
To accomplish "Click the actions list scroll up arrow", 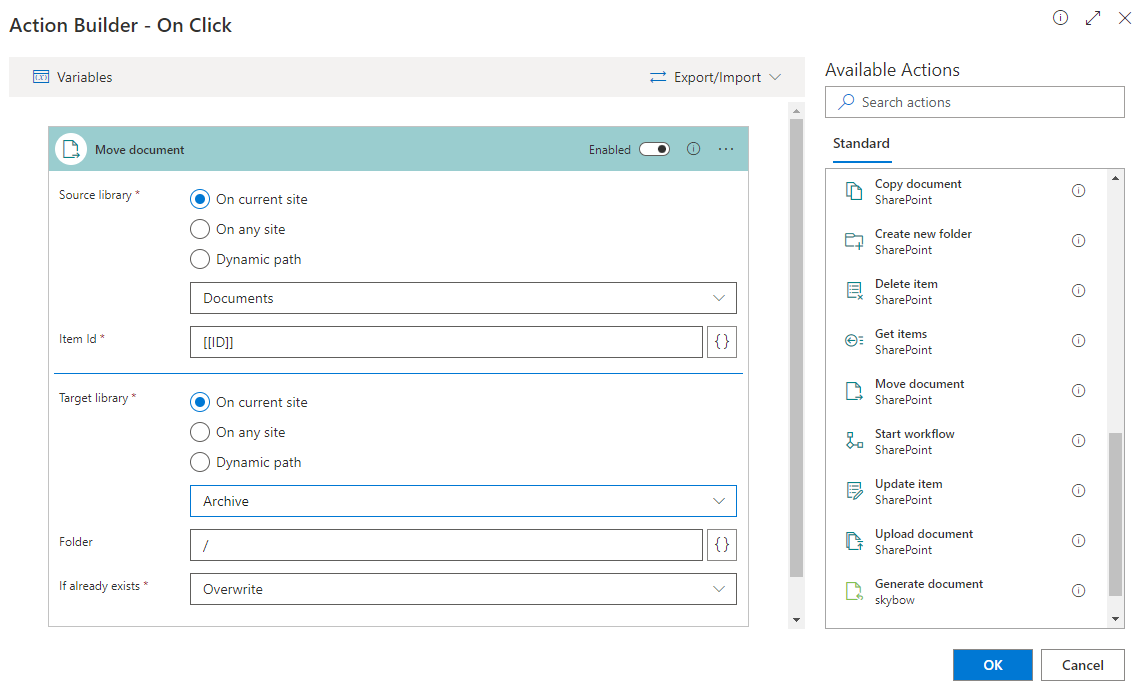I will (x=1115, y=177).
